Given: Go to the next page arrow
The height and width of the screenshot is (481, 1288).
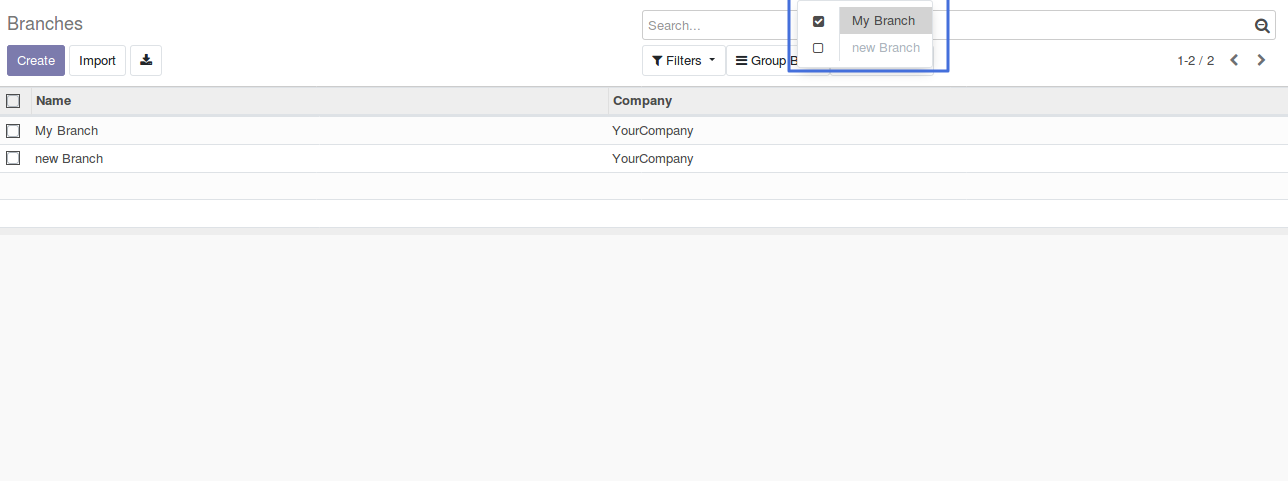Looking at the screenshot, I should [x=1261, y=60].
